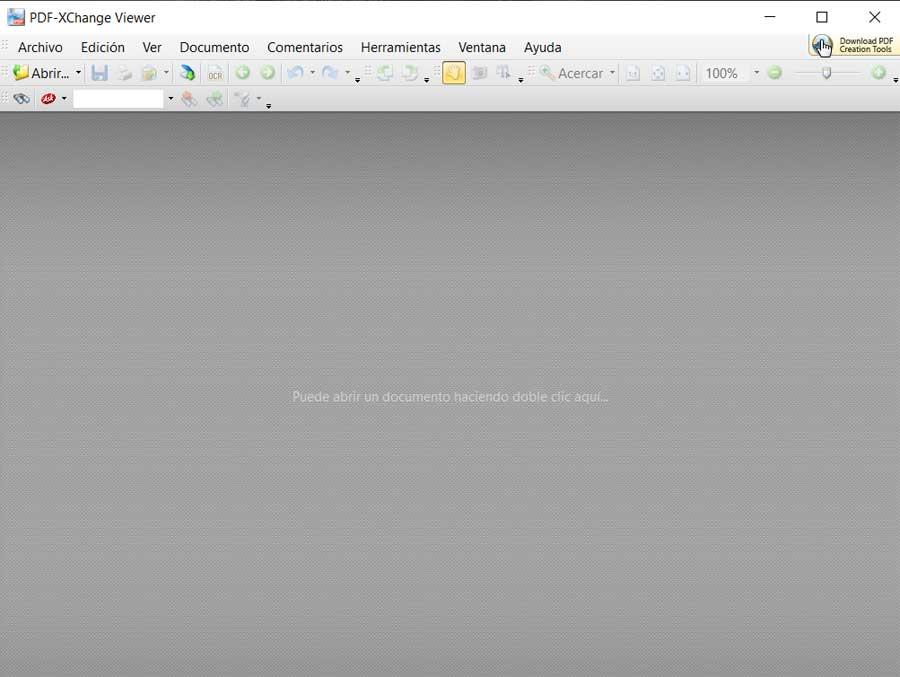
Task: Click the green zoom out minus button
Action: pos(774,73)
